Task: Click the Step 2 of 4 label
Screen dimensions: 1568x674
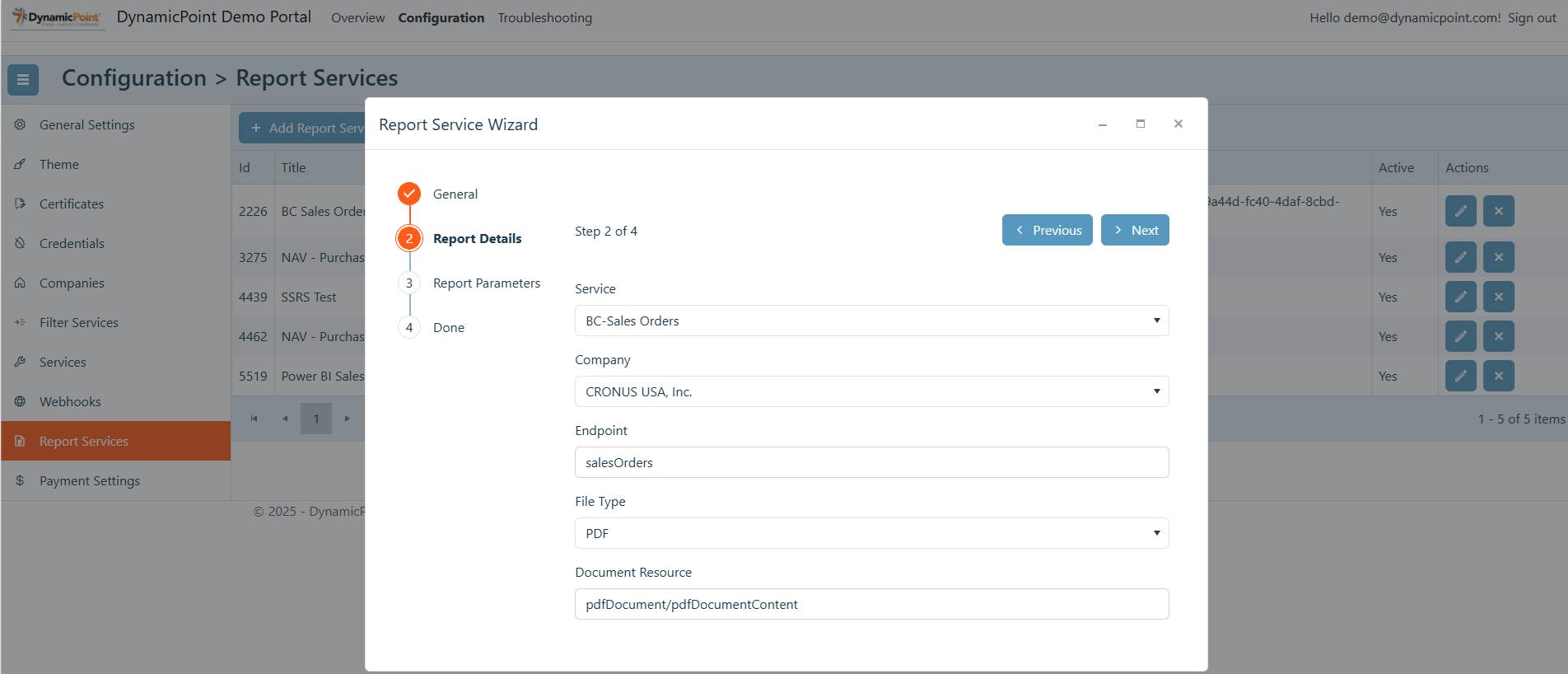Action: [606, 231]
